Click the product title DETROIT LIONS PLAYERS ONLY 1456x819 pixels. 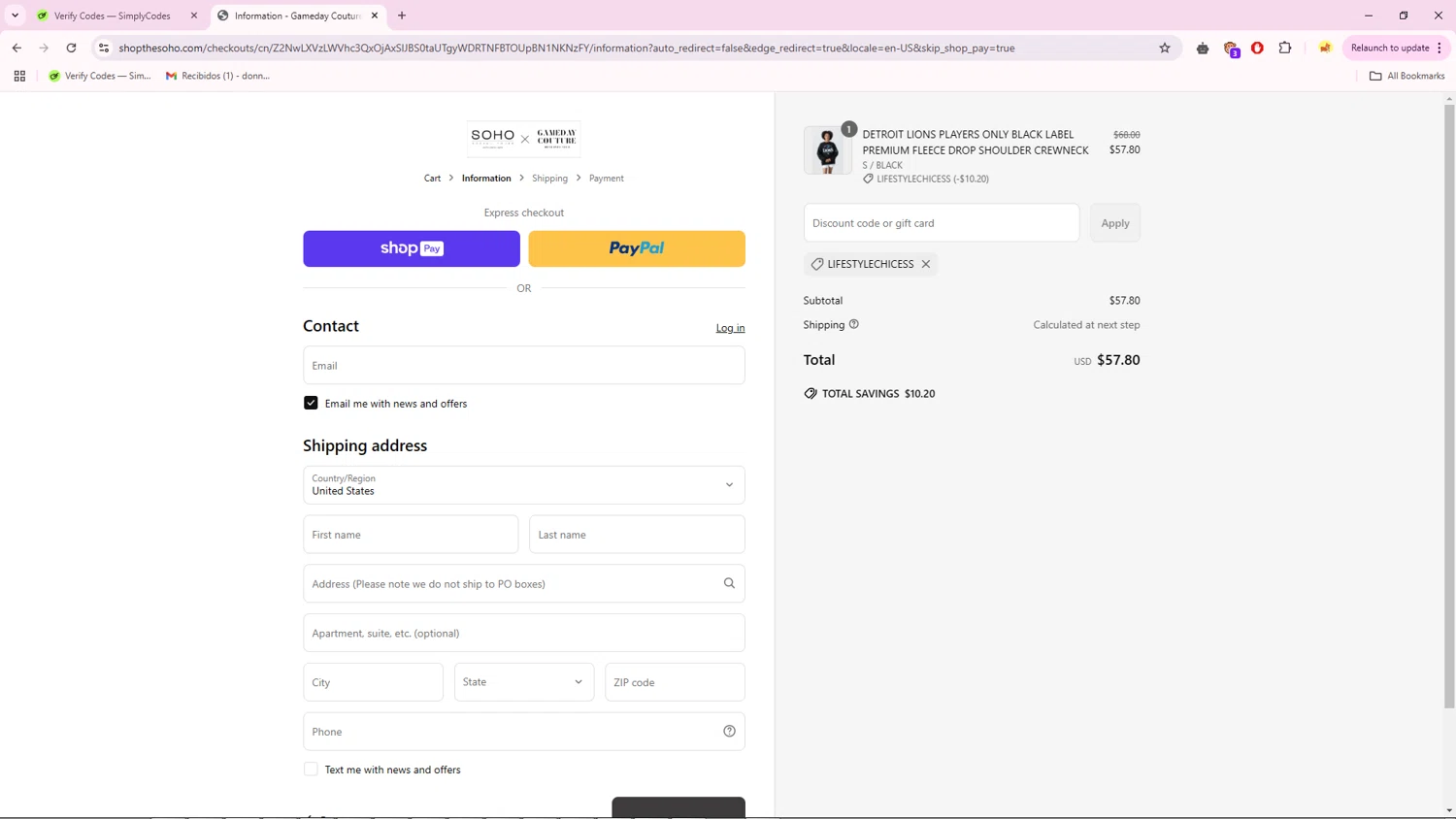pos(976,142)
